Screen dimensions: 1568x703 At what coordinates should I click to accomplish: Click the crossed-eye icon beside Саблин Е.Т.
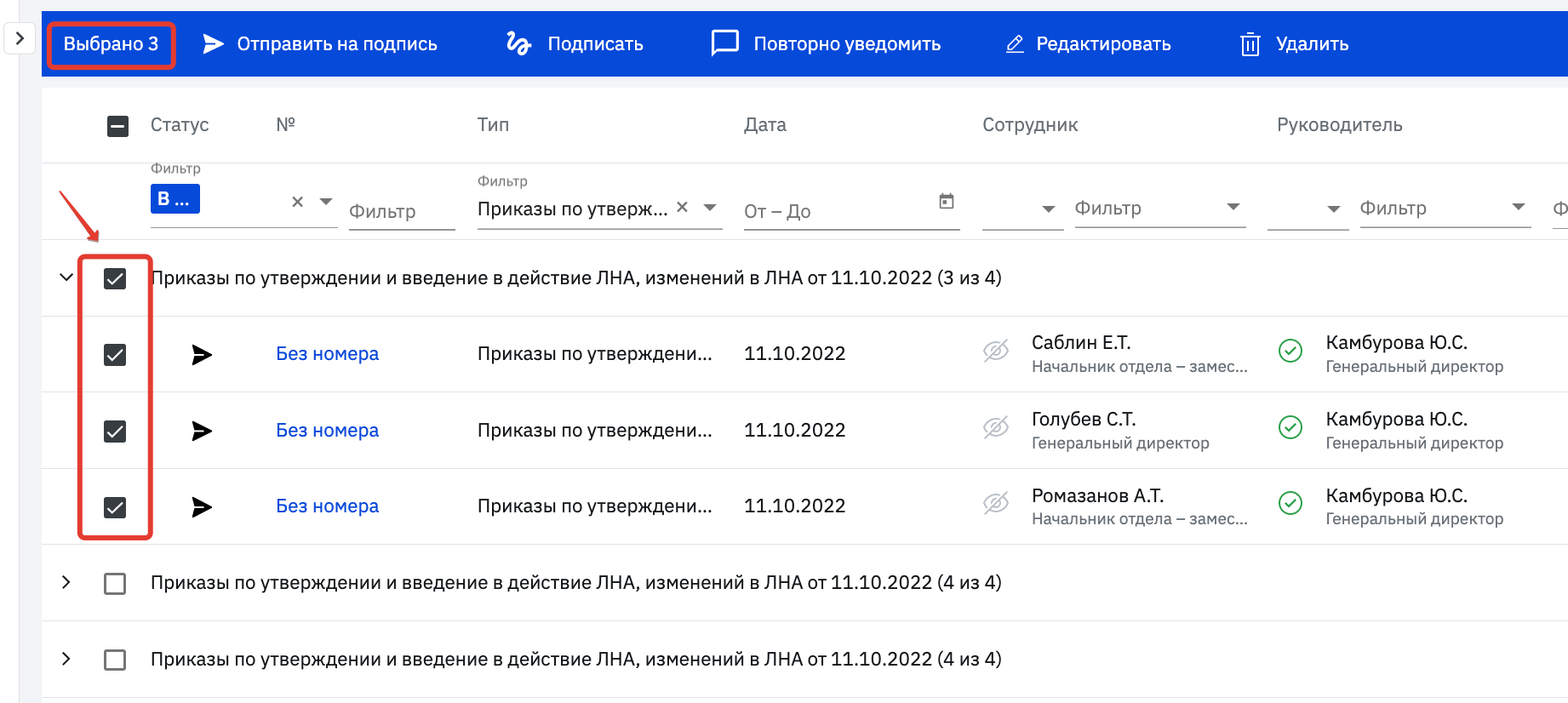coord(996,351)
